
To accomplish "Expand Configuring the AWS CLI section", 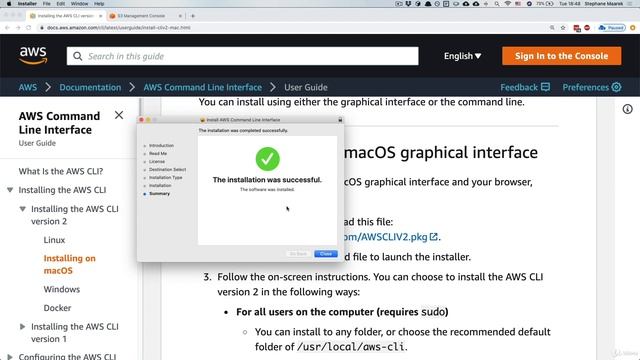I will point(10,356).
